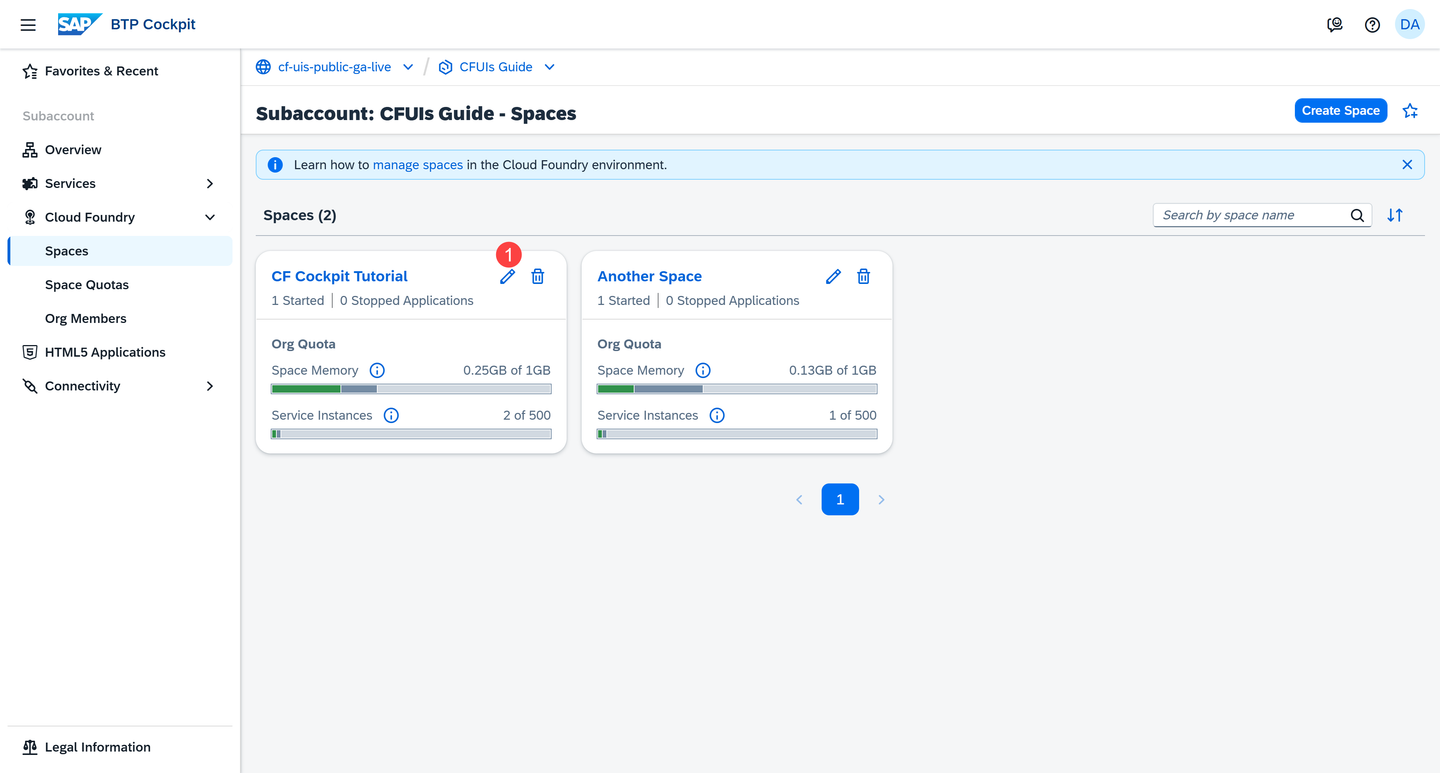The image size is (1440, 773).
Task: Click the BTP Cockpit title text
Action: tap(153, 24)
